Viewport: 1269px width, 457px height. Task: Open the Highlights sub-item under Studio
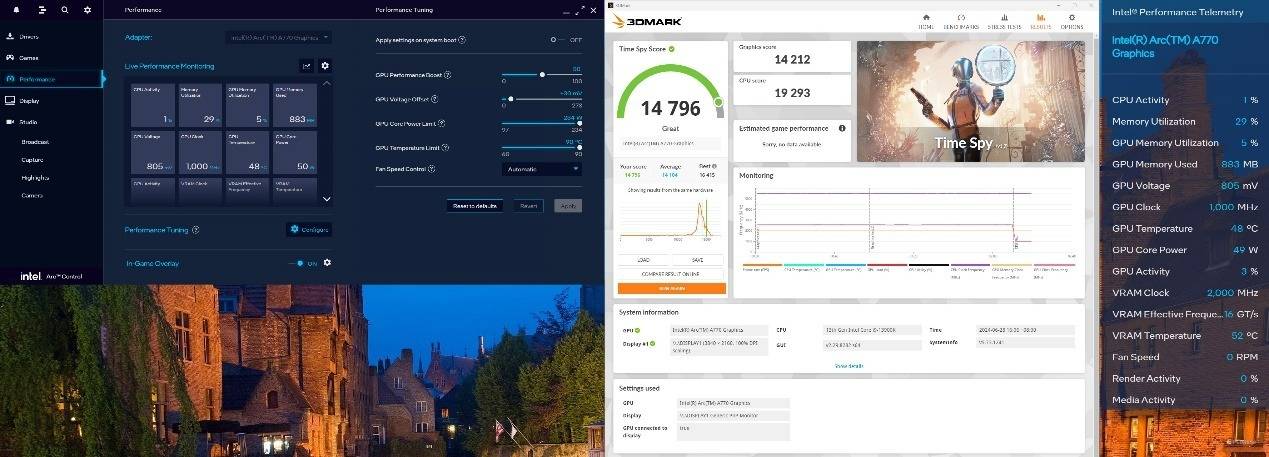35,177
